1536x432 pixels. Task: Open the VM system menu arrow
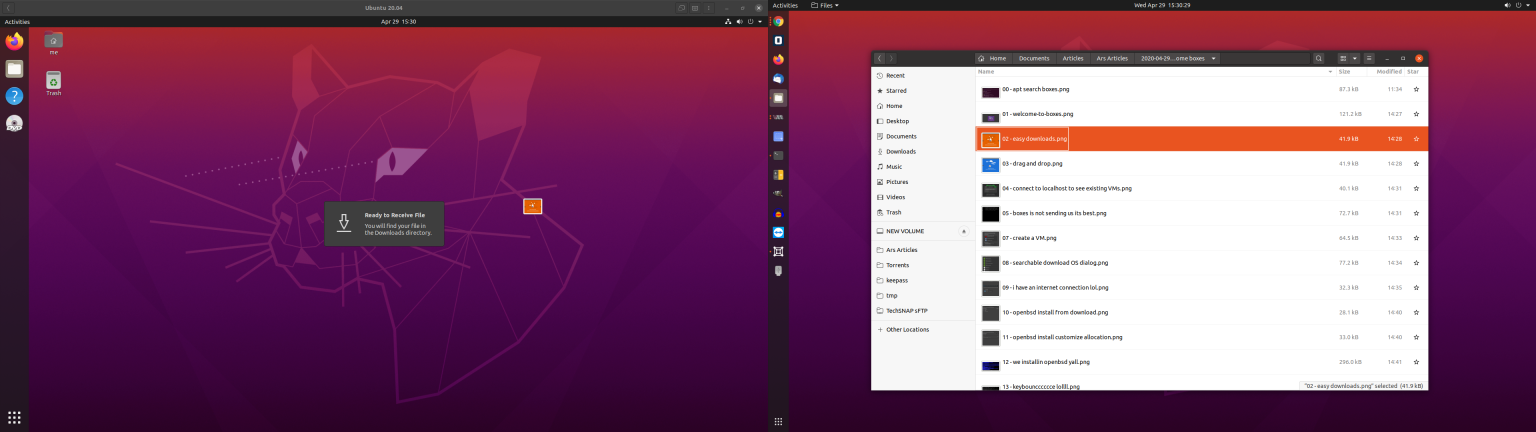[760, 21]
